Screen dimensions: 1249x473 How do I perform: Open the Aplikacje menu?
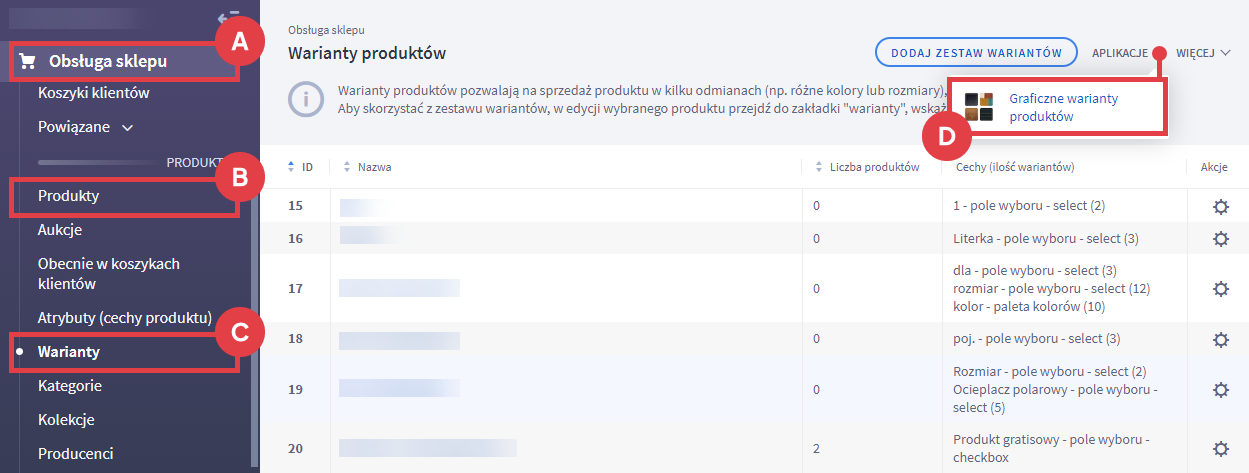click(x=1120, y=52)
